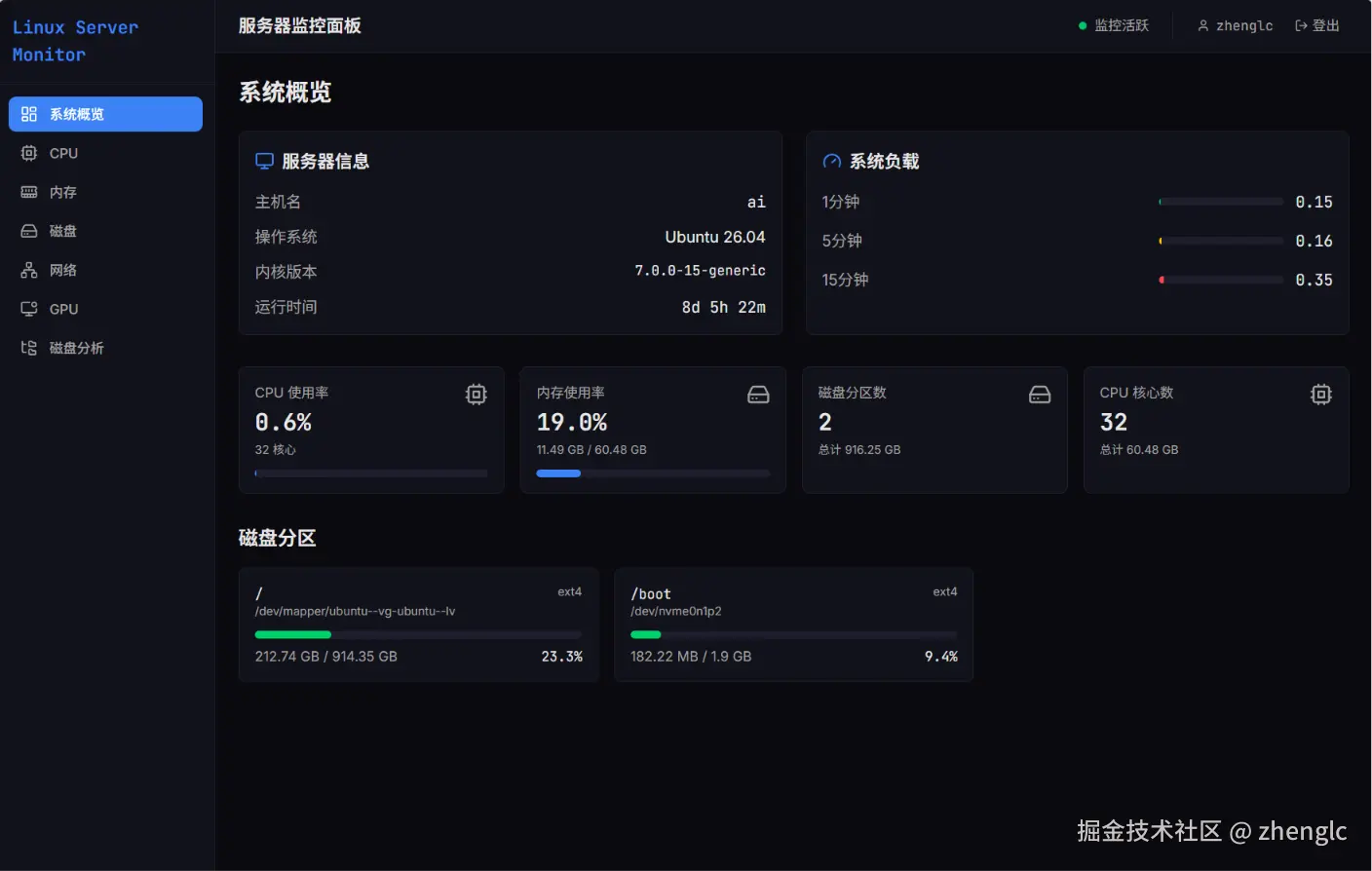Screen dimensions: 1372x871
Task: Open the zhenglc user profile
Action: (1236, 26)
